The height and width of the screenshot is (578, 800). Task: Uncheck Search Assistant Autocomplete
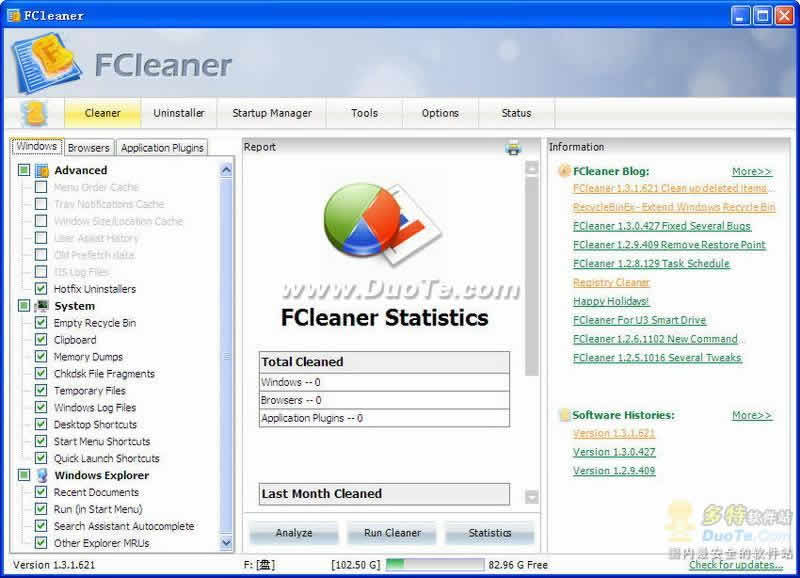pos(41,525)
